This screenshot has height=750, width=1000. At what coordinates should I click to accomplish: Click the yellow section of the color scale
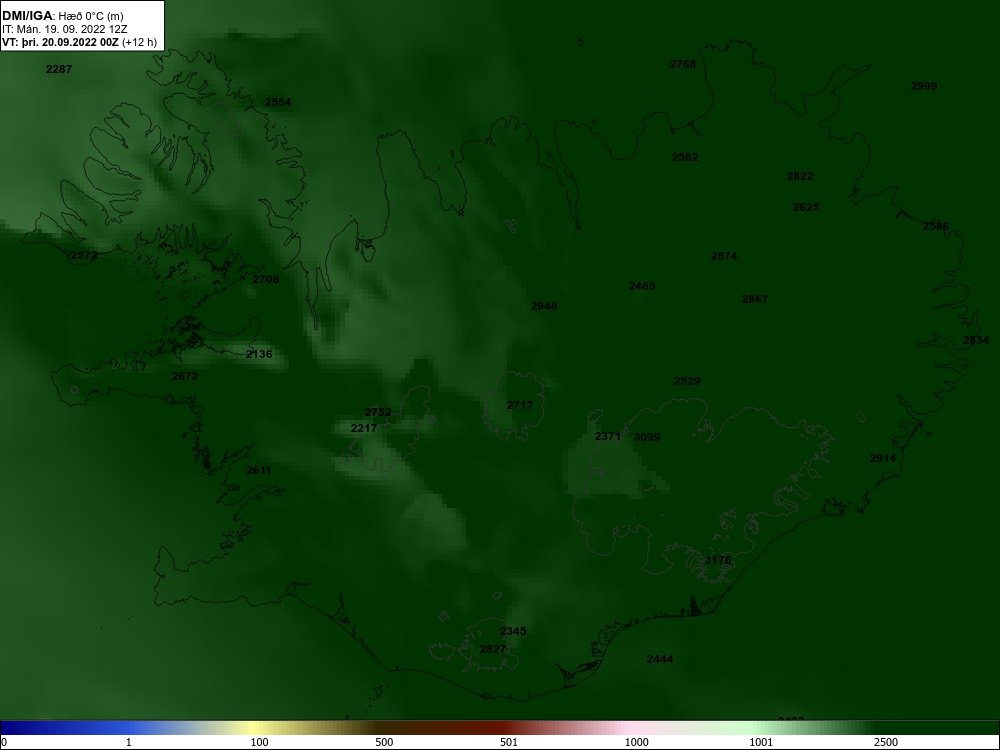click(255, 728)
